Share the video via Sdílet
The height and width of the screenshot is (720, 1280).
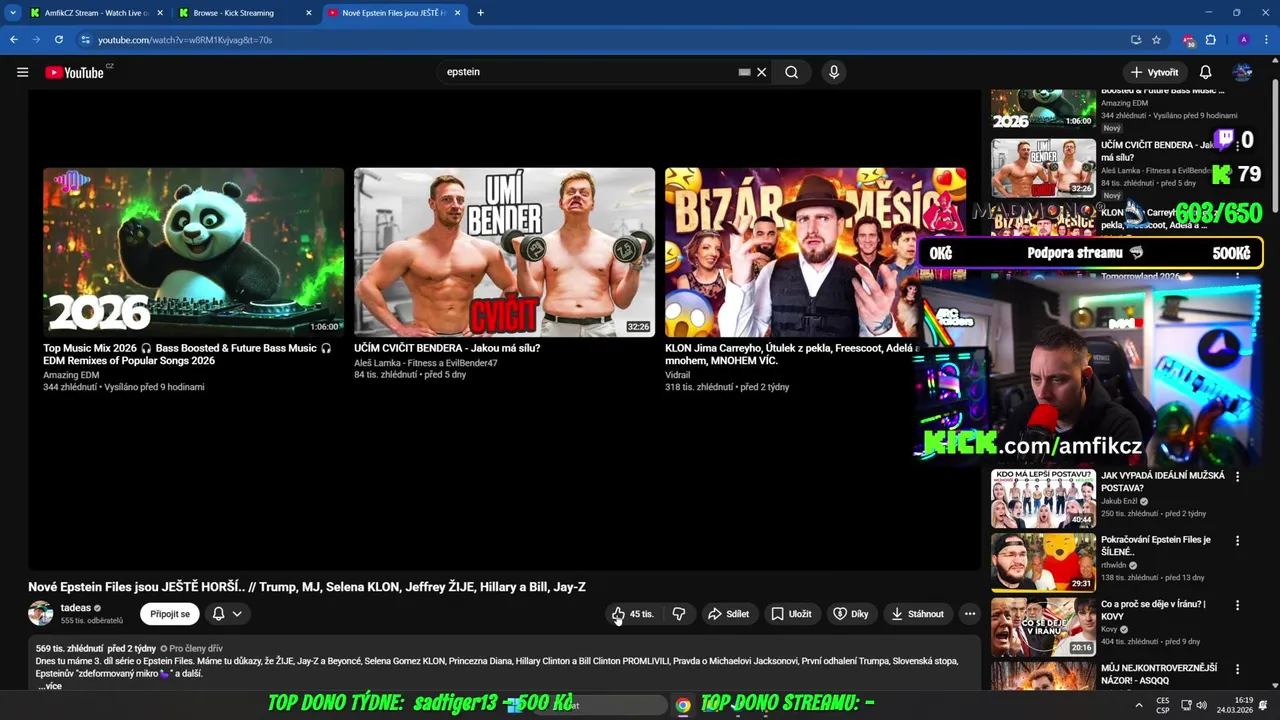pyautogui.click(x=729, y=614)
